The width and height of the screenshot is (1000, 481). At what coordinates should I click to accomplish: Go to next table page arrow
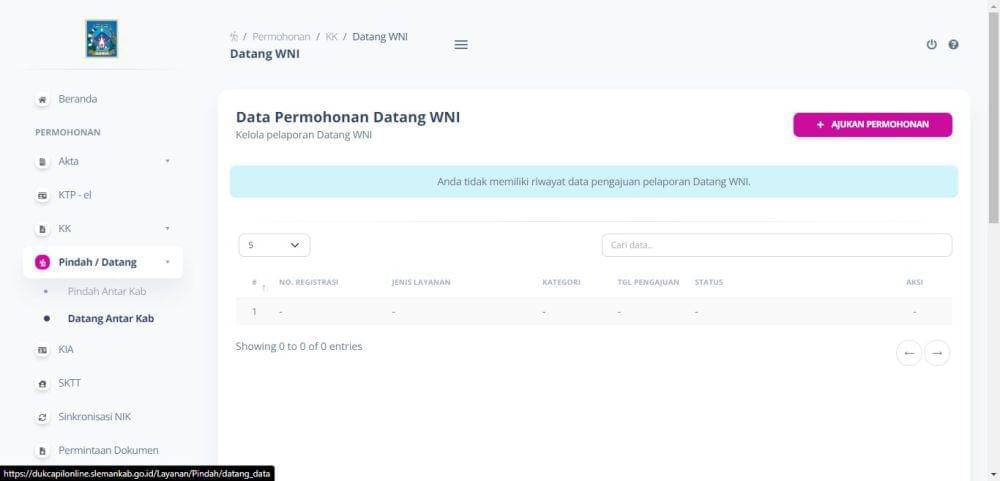point(937,353)
